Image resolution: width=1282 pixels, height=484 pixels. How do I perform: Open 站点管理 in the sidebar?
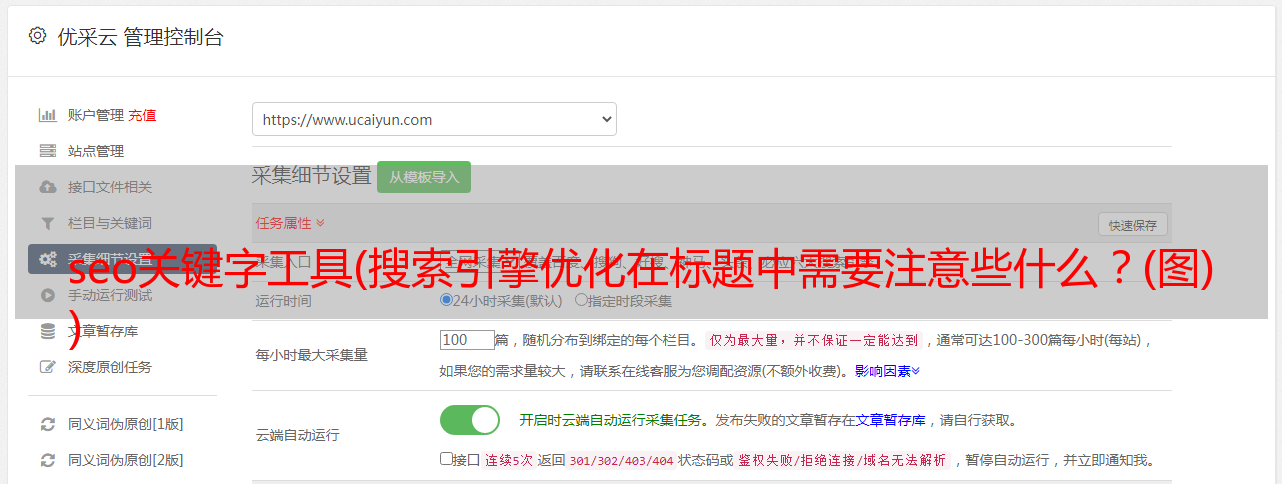point(96,151)
